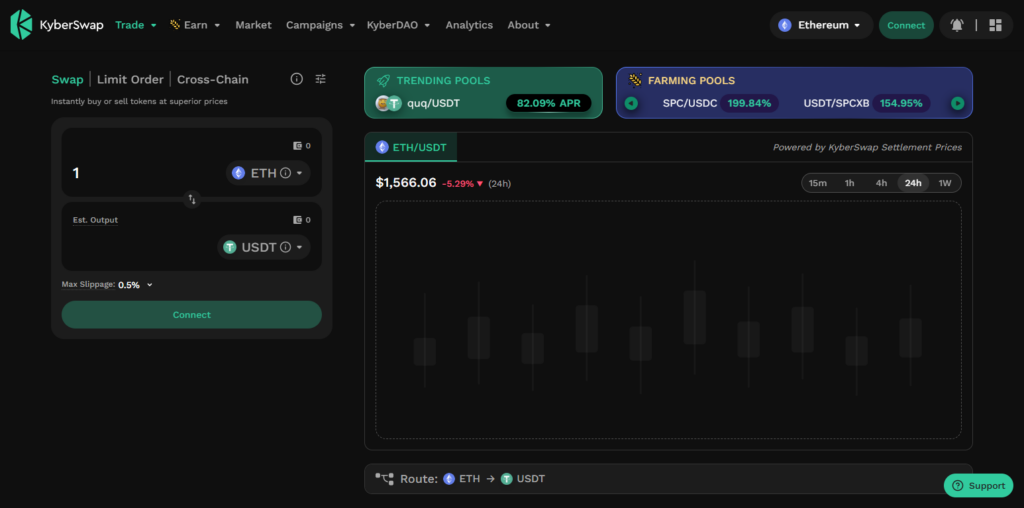Click the 199.84% APR badge
1024x508 pixels.
pos(749,103)
